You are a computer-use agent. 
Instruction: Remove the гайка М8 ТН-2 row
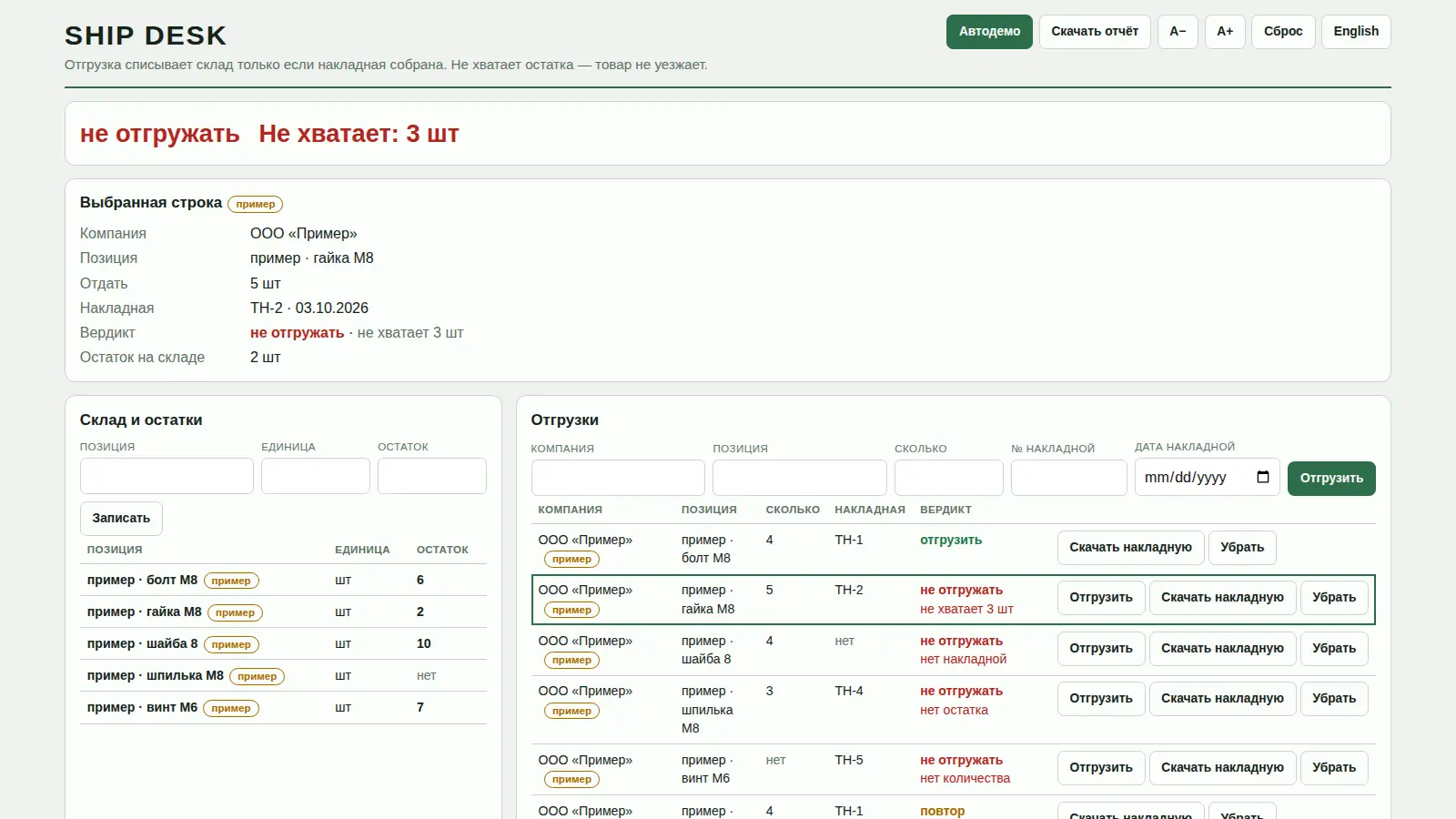coord(1334,598)
